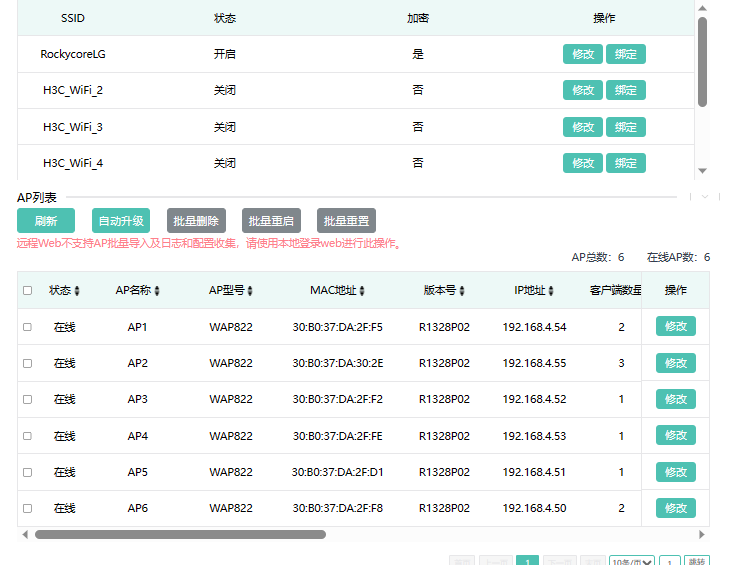Click the 客户端数量 column header
Viewport: 737px width, 565px height.
pos(615,290)
